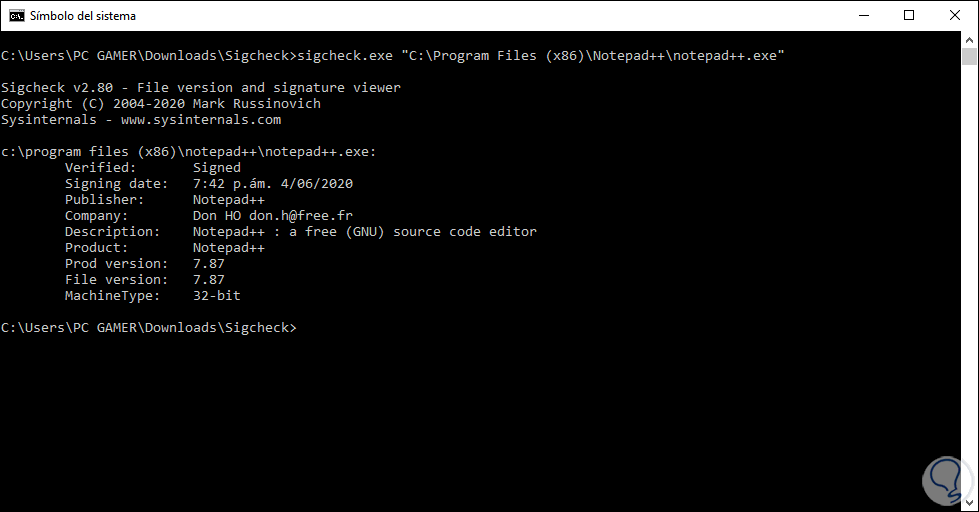The image size is (979, 512).
Task: Click the Description line mentioning source code editor
Action: click(364, 232)
